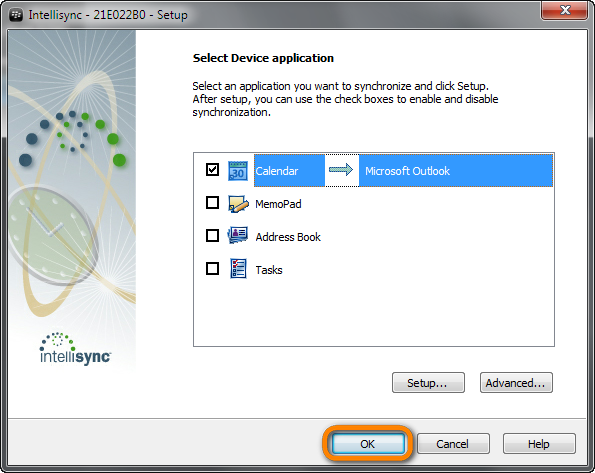Image resolution: width=595 pixels, height=473 pixels.
Task: Confirm with the OK button
Action: [x=368, y=444]
